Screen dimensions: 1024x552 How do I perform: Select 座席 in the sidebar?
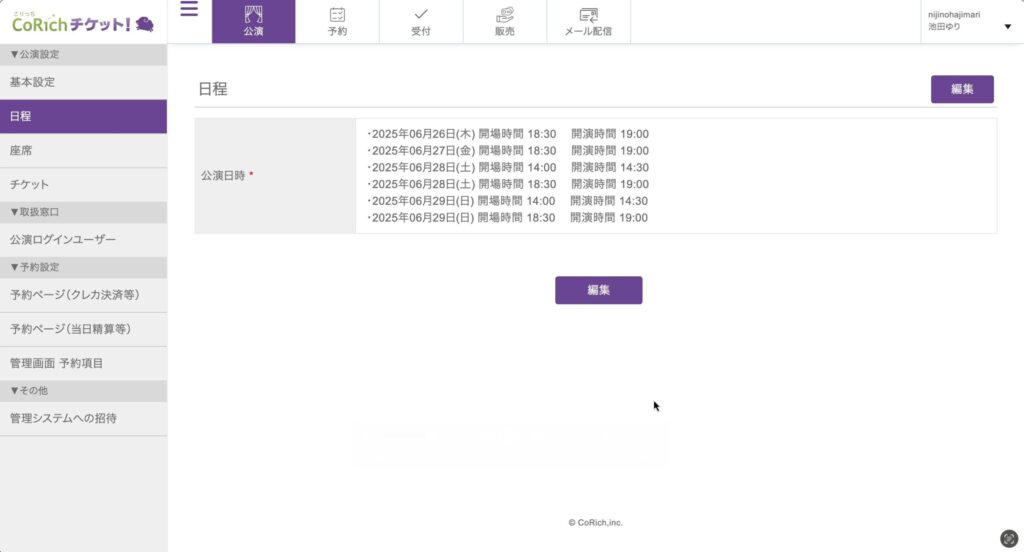[x=21, y=150]
